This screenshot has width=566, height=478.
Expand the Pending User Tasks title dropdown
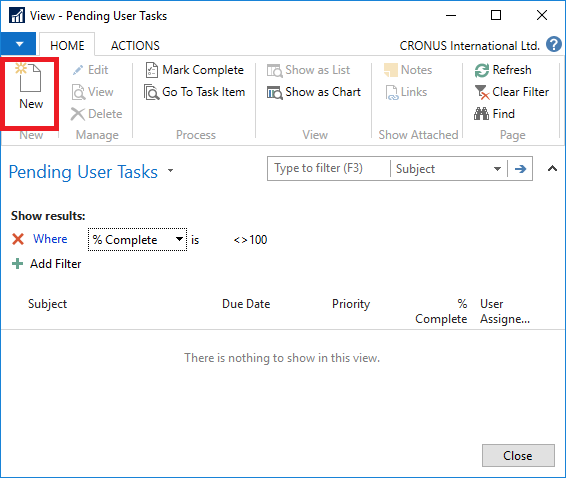point(171,170)
